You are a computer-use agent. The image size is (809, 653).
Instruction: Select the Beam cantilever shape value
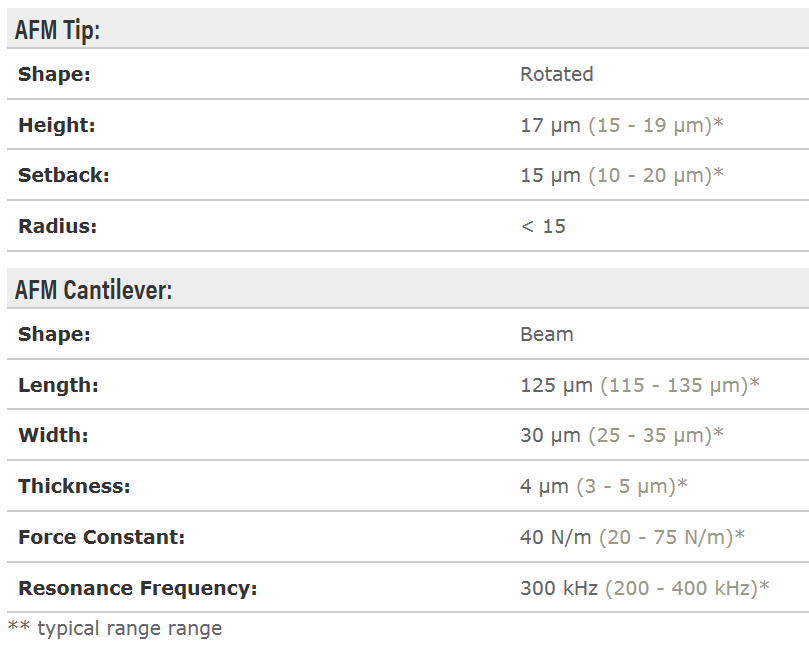547,334
